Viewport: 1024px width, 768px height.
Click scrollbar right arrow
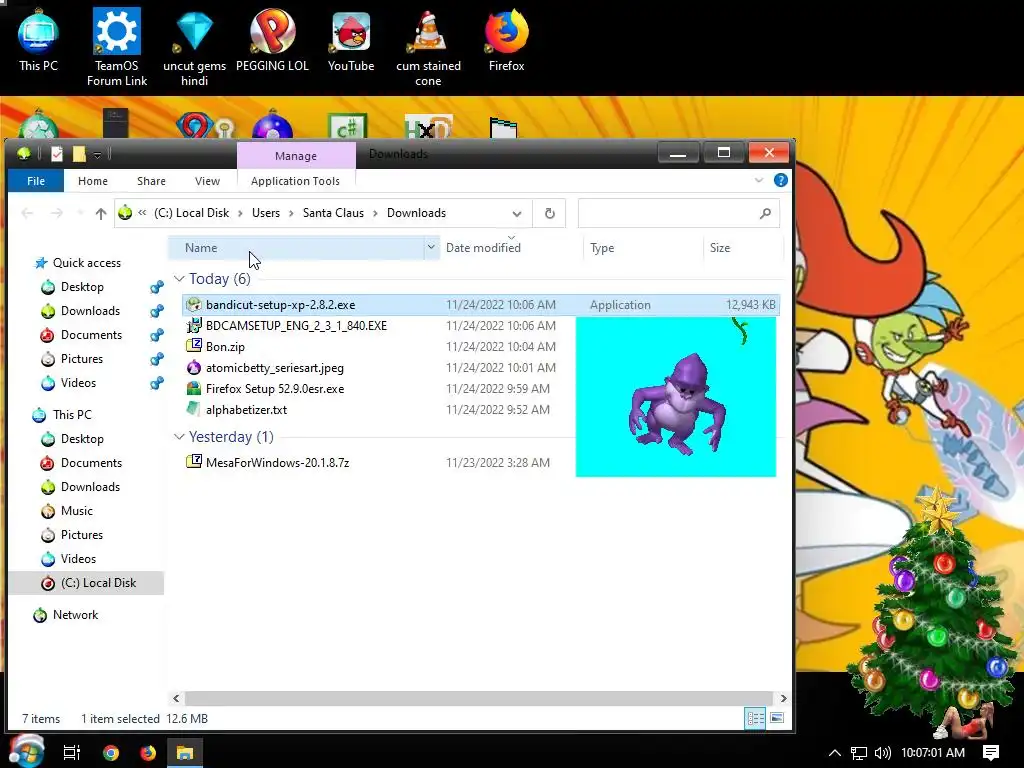783,698
